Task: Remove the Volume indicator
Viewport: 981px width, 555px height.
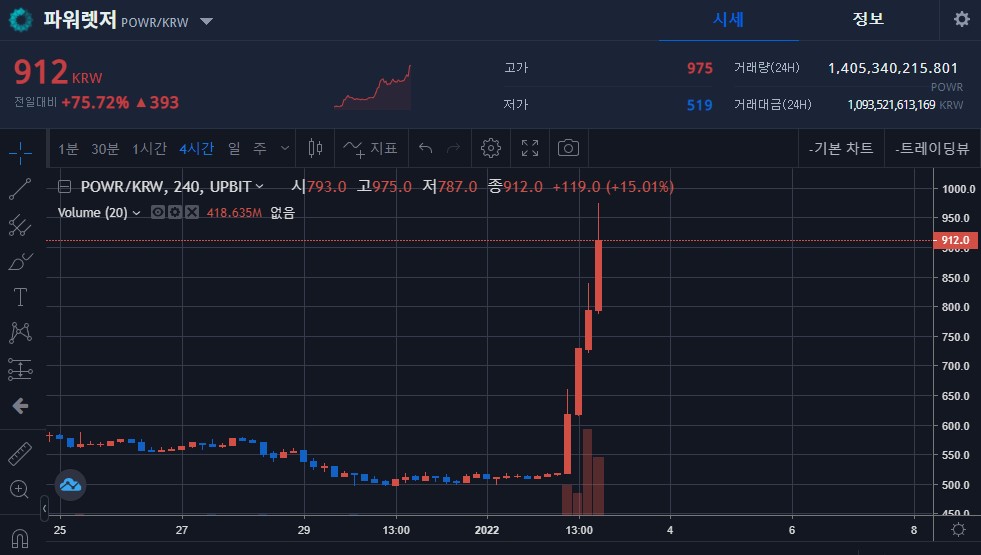Action: point(191,213)
